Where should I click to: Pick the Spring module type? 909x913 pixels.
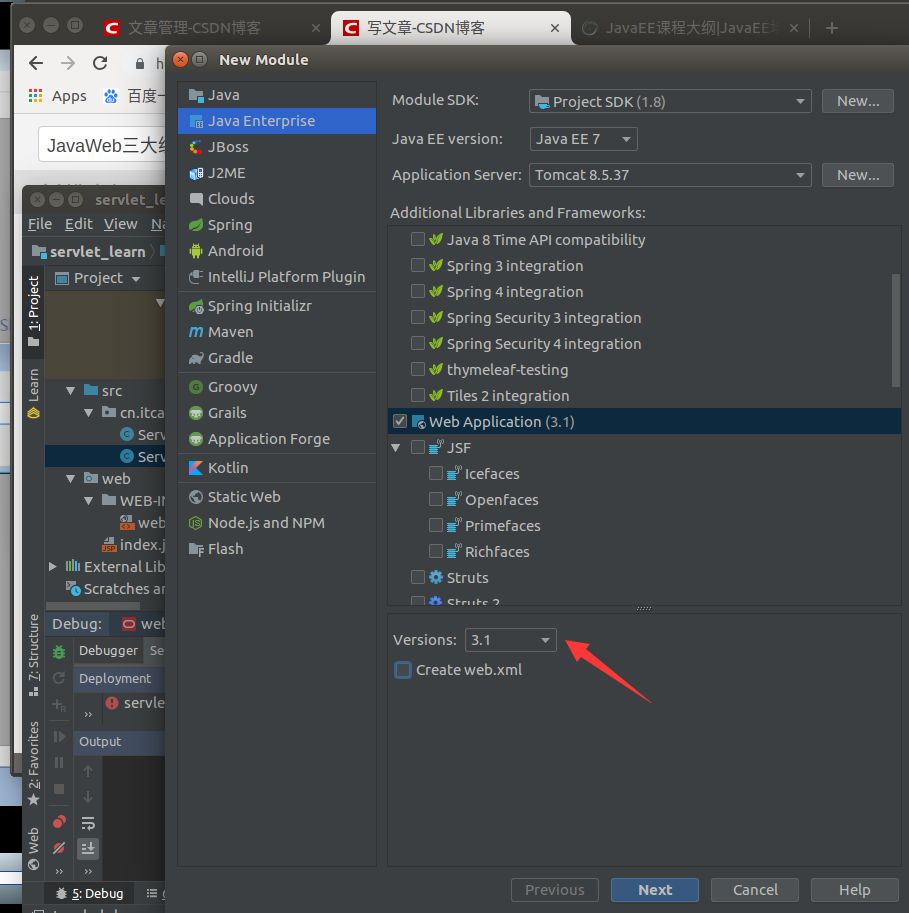tap(277, 225)
